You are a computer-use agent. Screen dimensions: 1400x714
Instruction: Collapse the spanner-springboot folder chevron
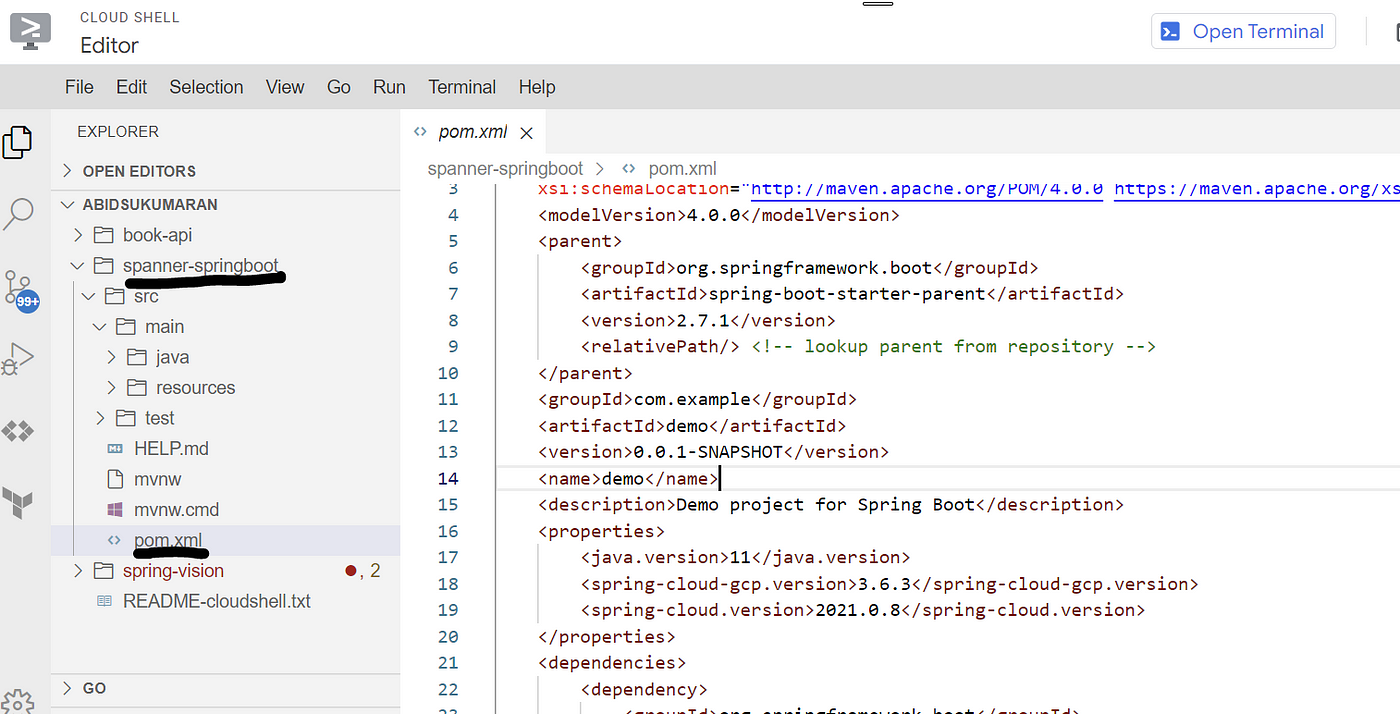(x=79, y=265)
